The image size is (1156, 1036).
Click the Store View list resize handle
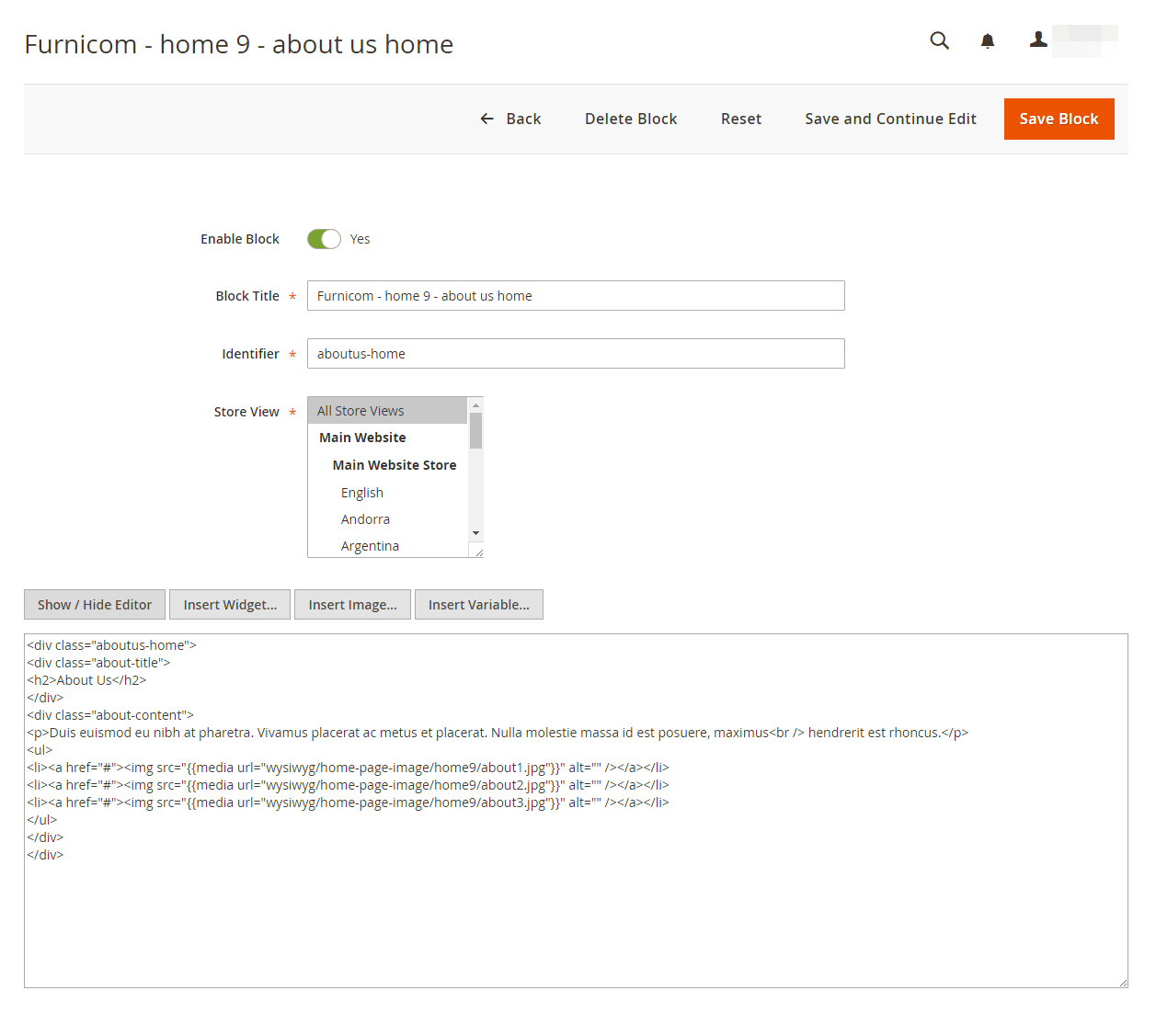tap(478, 552)
